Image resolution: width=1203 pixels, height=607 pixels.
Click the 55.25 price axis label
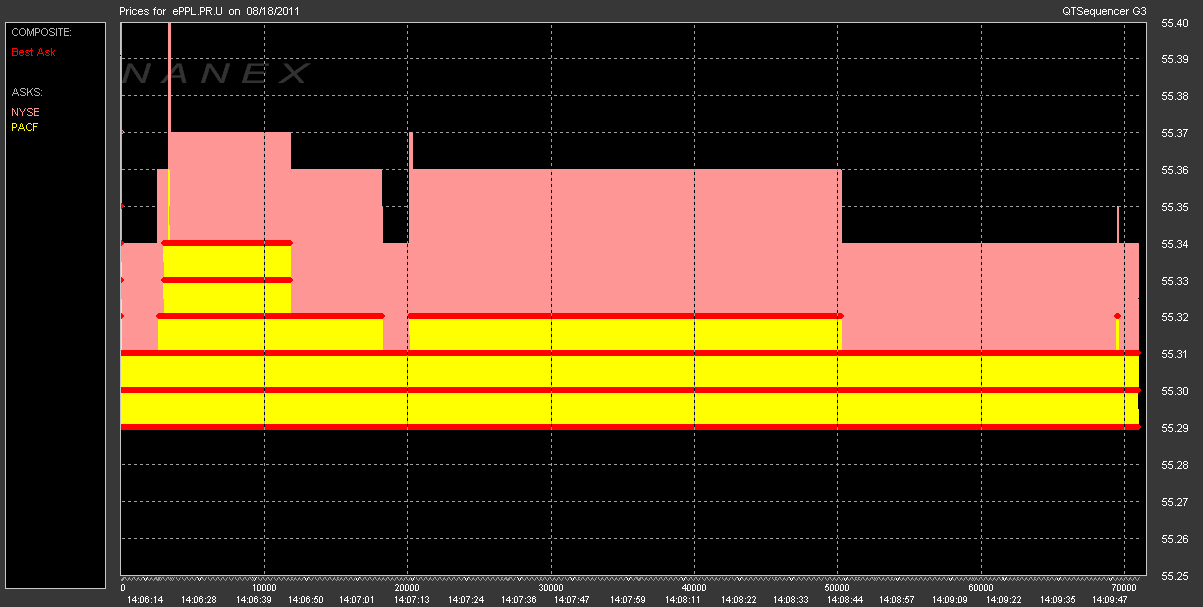coord(1174,576)
